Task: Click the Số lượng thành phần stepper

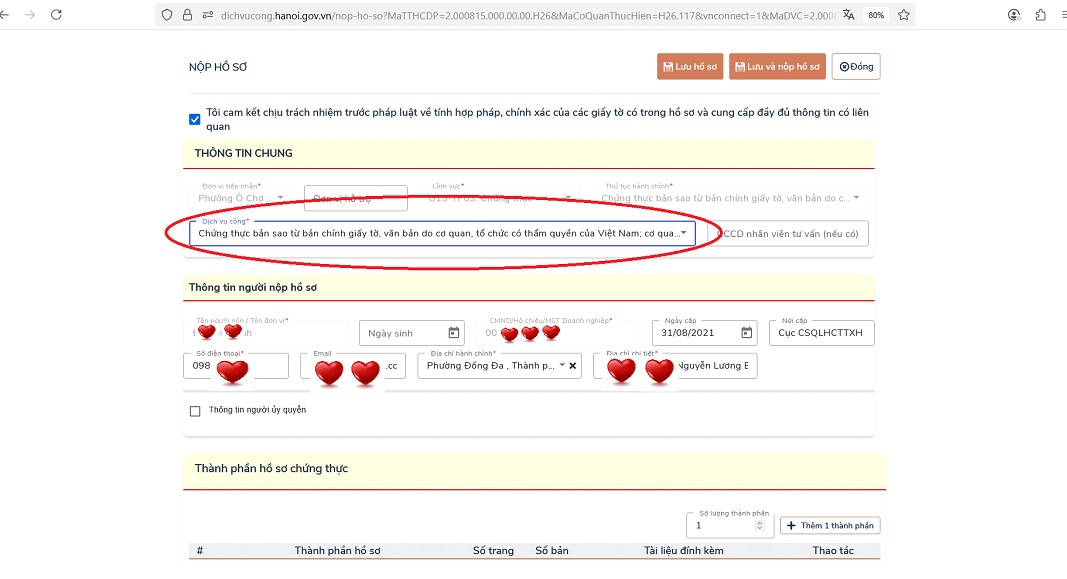Action: tap(759, 526)
